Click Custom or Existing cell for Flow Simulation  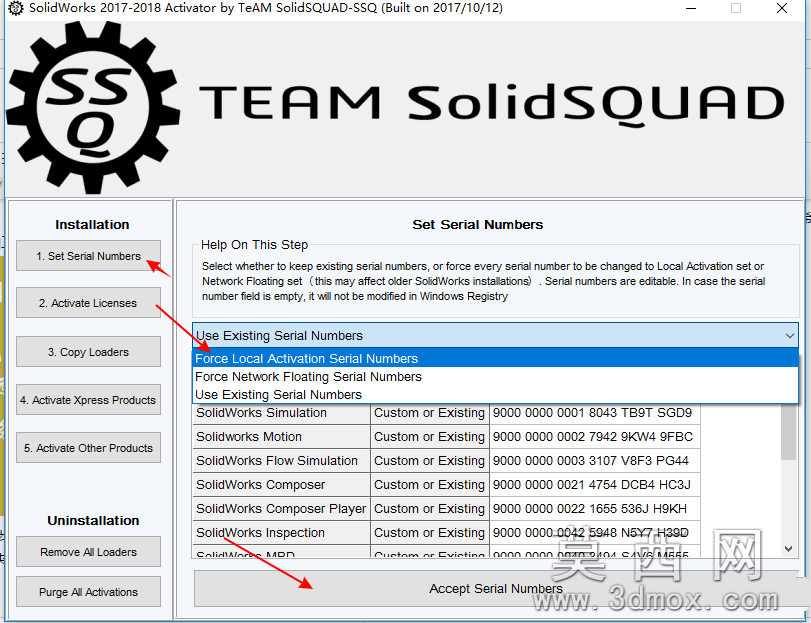pos(430,460)
